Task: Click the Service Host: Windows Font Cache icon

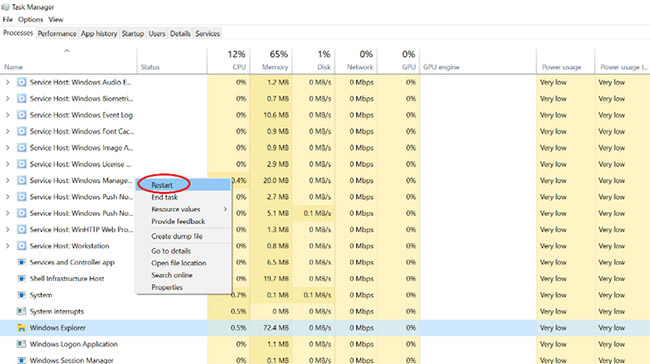Action: tap(21, 131)
